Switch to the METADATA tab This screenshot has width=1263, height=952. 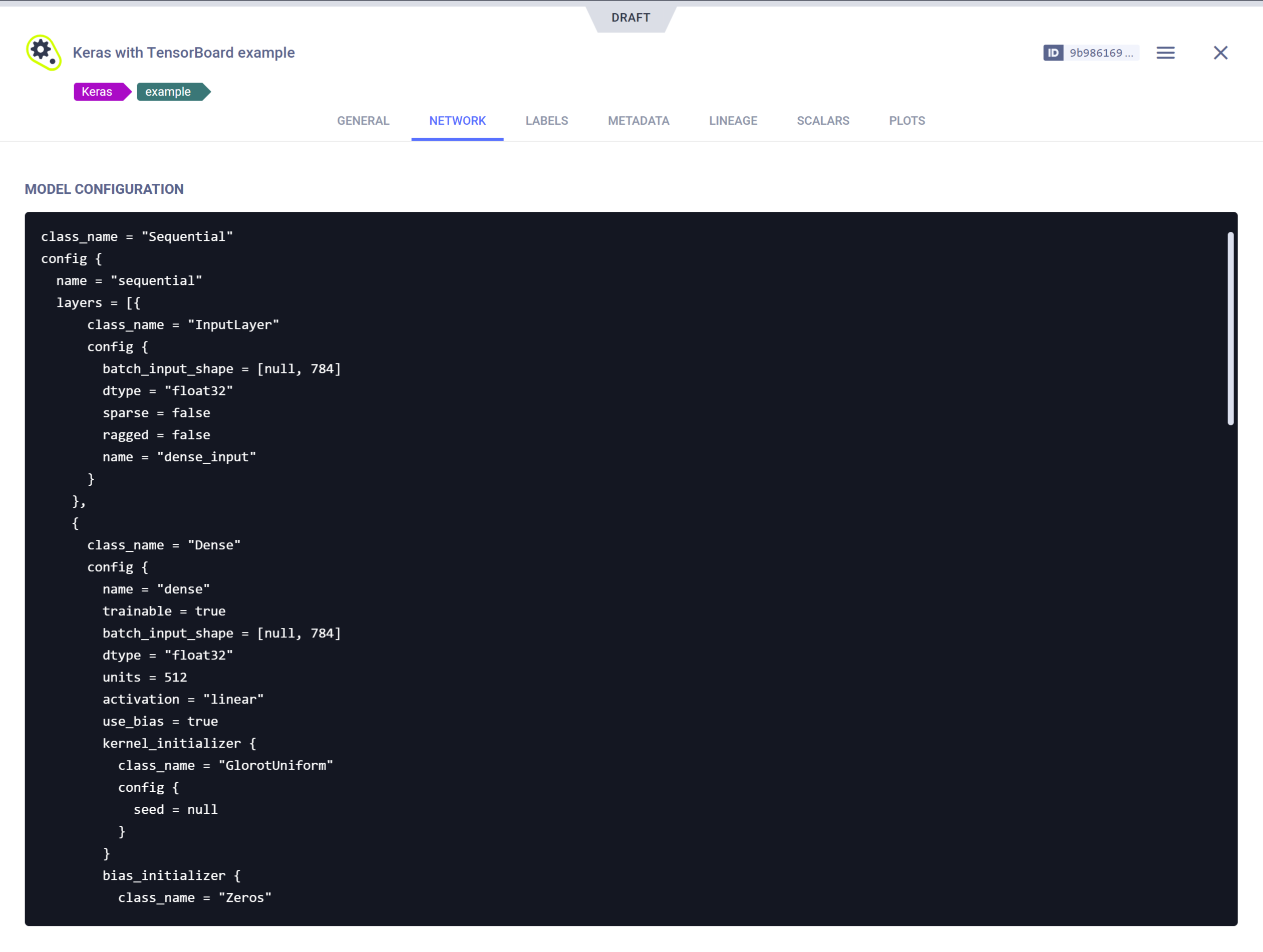click(x=639, y=121)
